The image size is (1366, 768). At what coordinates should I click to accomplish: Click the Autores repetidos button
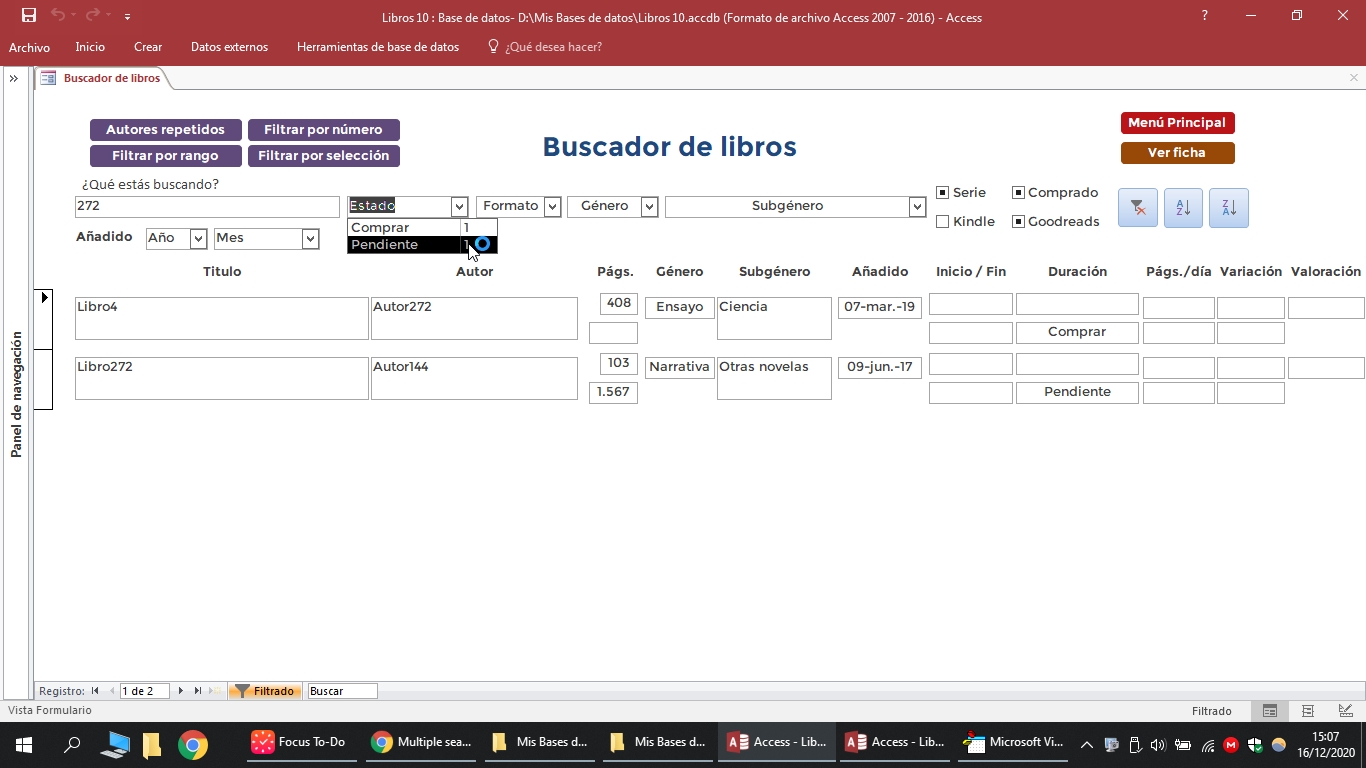[166, 130]
